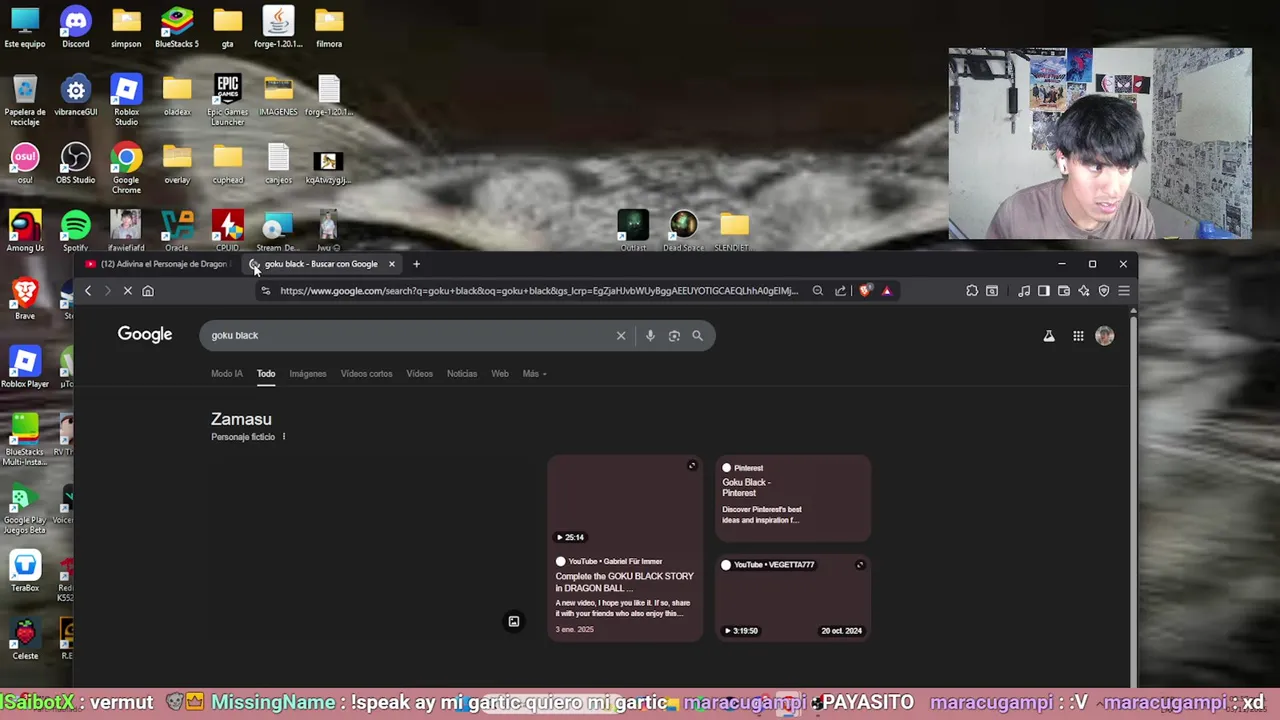Open the OBS Studio desktop shortcut
Image resolution: width=1280 pixels, height=720 pixels.
click(76, 164)
